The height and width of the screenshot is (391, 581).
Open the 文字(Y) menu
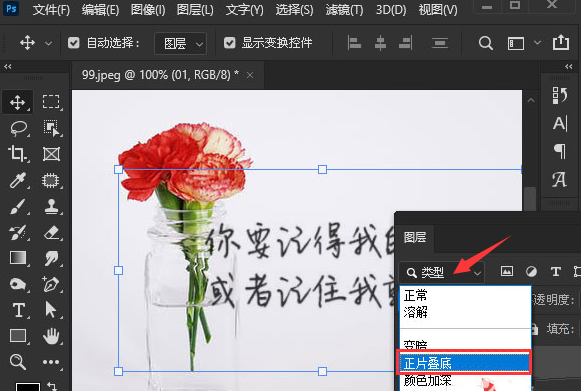(x=245, y=10)
